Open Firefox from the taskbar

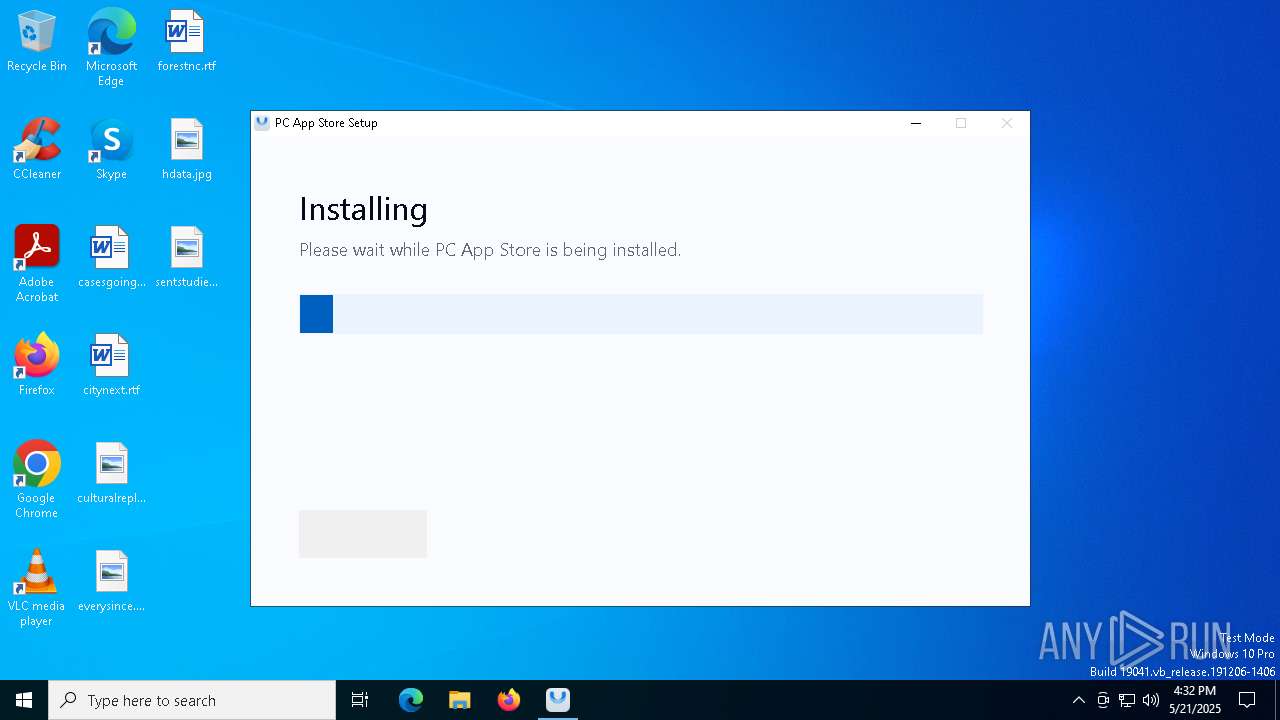(x=509, y=700)
